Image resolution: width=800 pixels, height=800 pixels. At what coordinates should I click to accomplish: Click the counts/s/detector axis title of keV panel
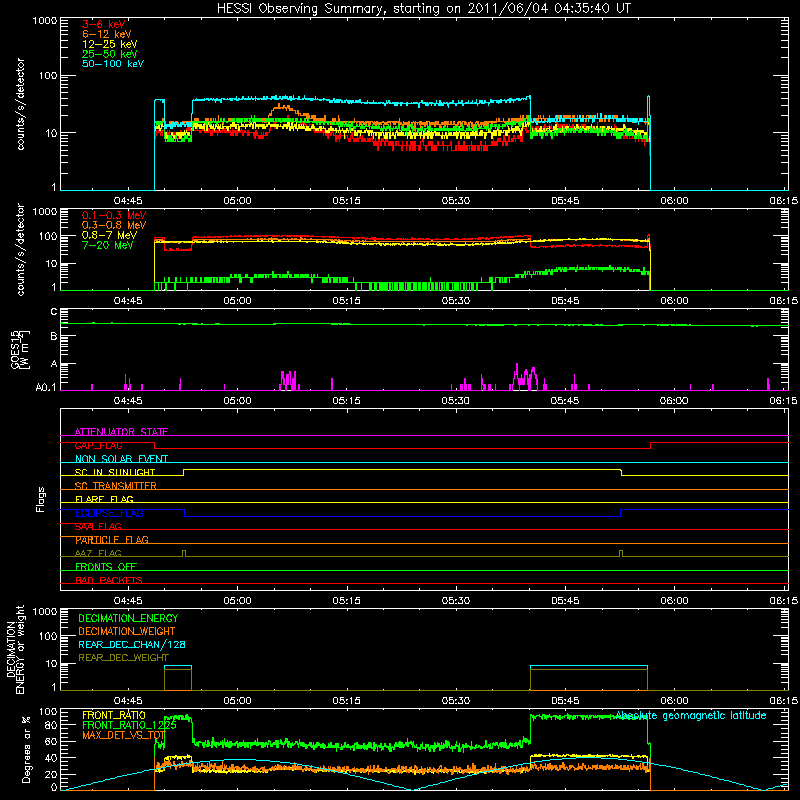tap(20, 104)
